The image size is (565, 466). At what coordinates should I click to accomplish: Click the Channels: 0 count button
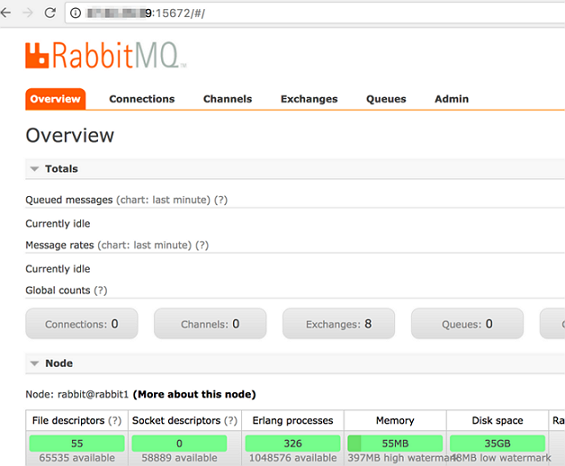(210, 324)
